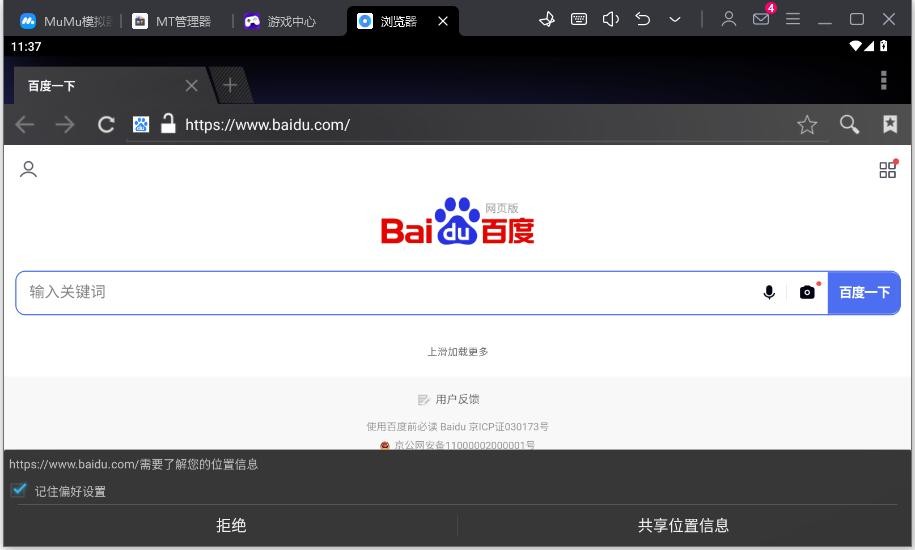Viewport: 915px width, 550px height.
Task: Open the emulator hamburger menu
Action: point(792,19)
